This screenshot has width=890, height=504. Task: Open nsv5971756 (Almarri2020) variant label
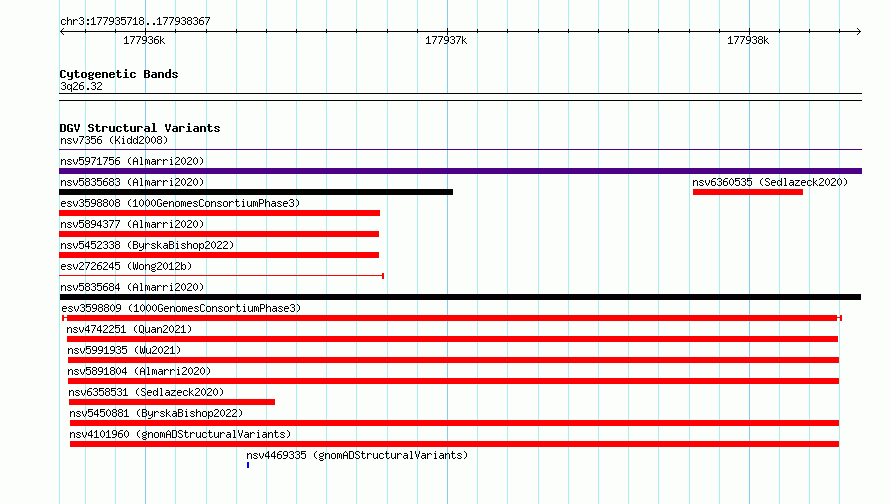132,161
